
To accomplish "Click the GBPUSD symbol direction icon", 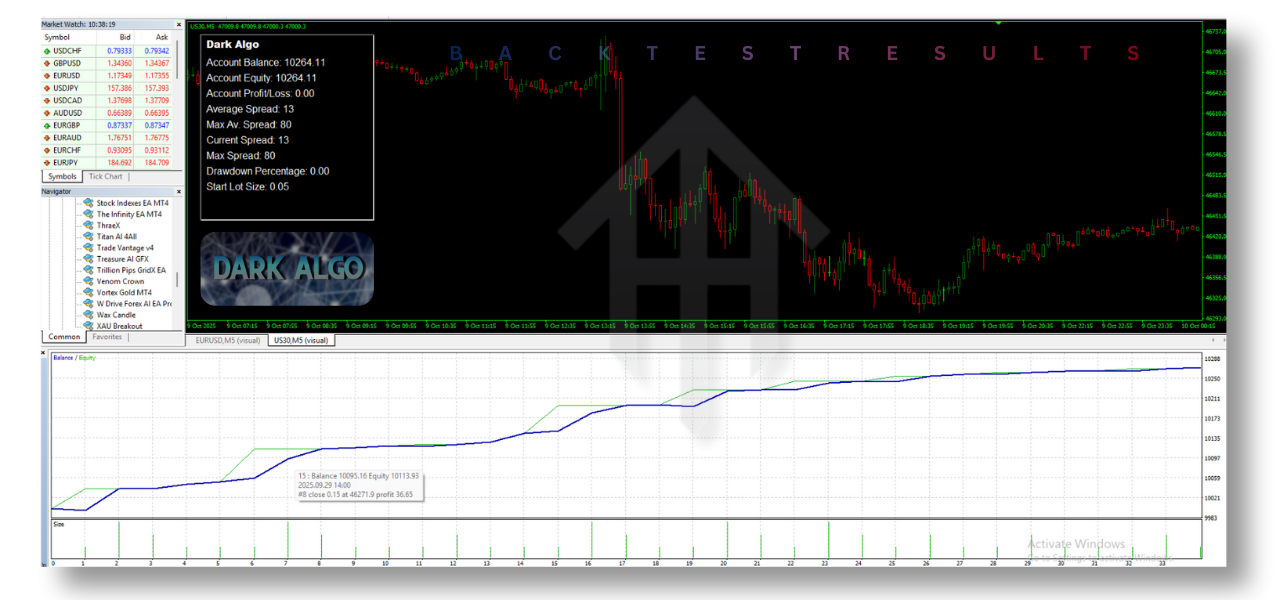I will (x=47, y=63).
